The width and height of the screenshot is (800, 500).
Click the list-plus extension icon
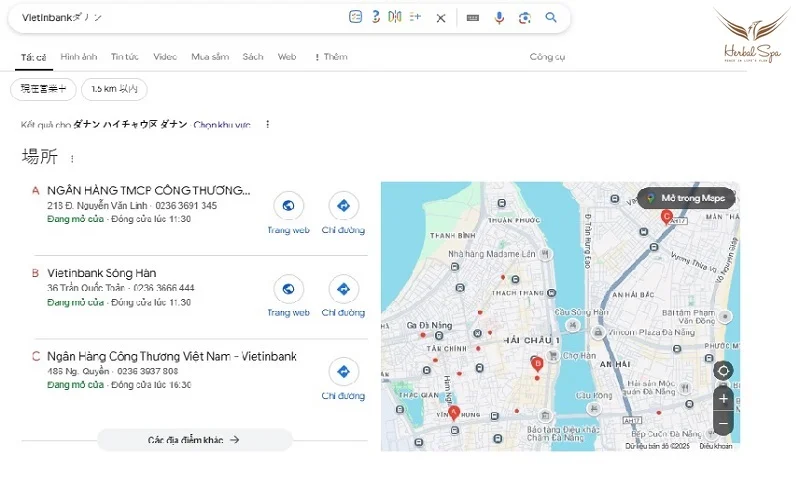click(415, 17)
